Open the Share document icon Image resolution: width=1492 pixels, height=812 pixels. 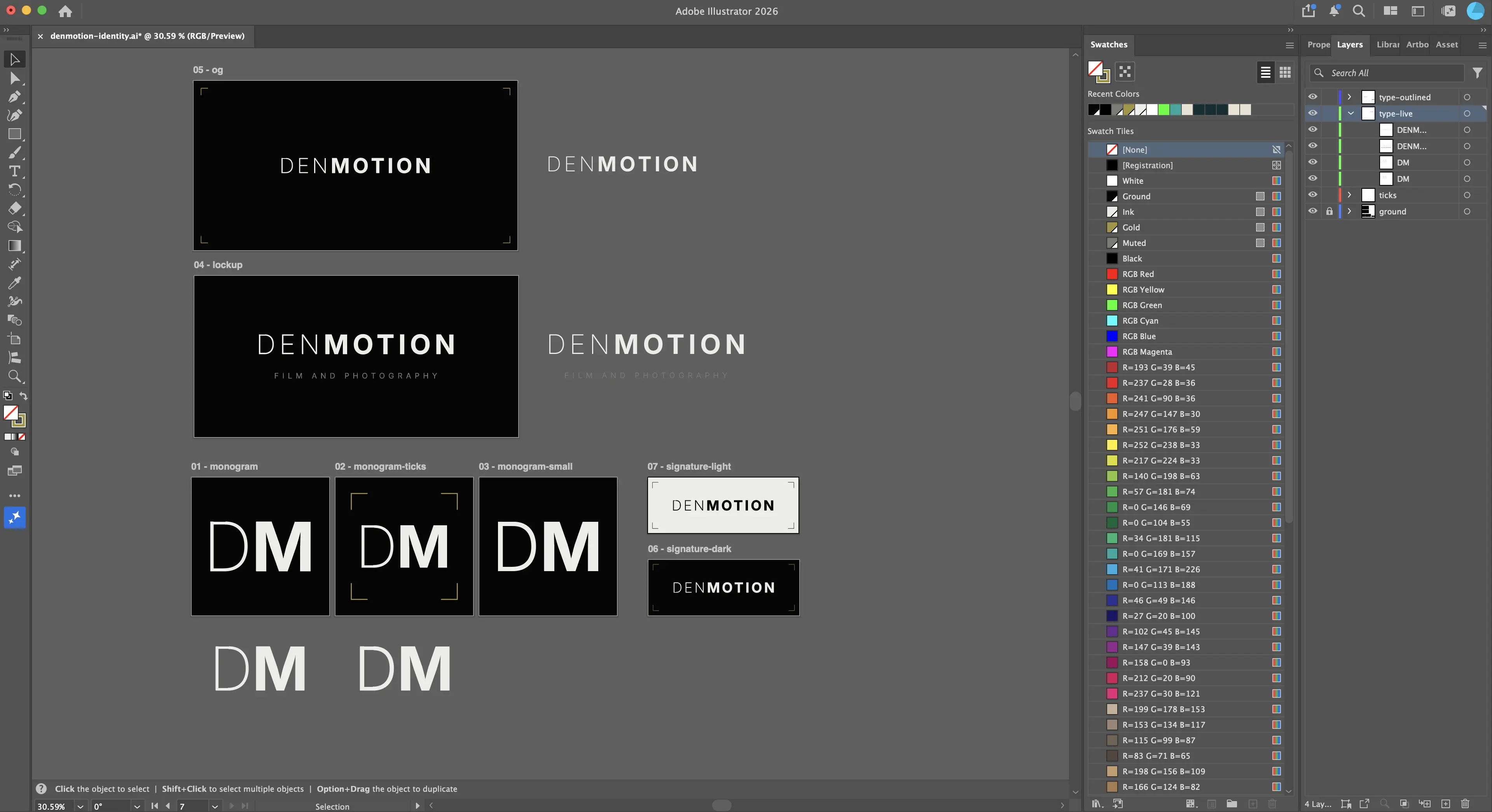coord(1309,10)
